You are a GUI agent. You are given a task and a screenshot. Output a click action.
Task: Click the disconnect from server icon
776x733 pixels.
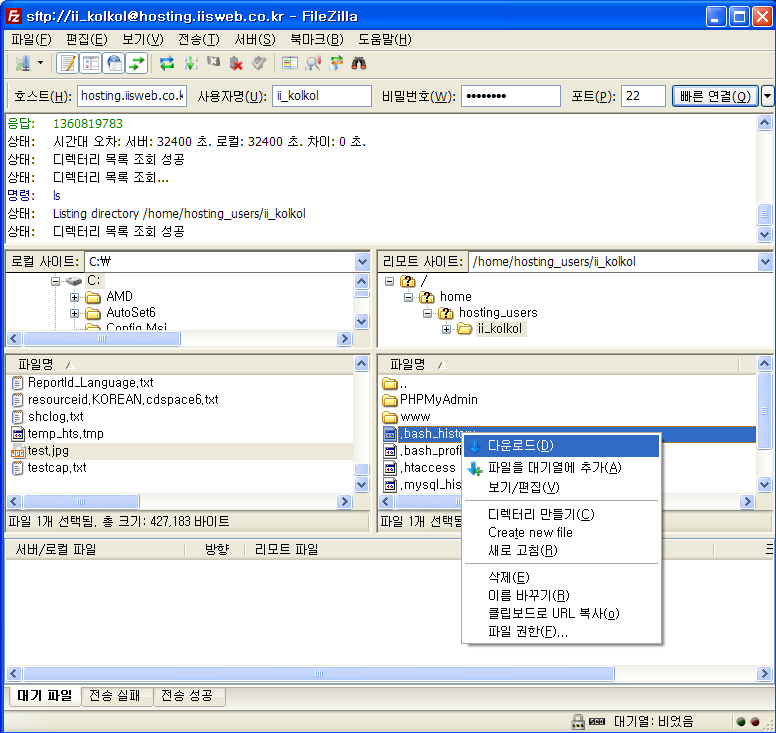(x=236, y=63)
